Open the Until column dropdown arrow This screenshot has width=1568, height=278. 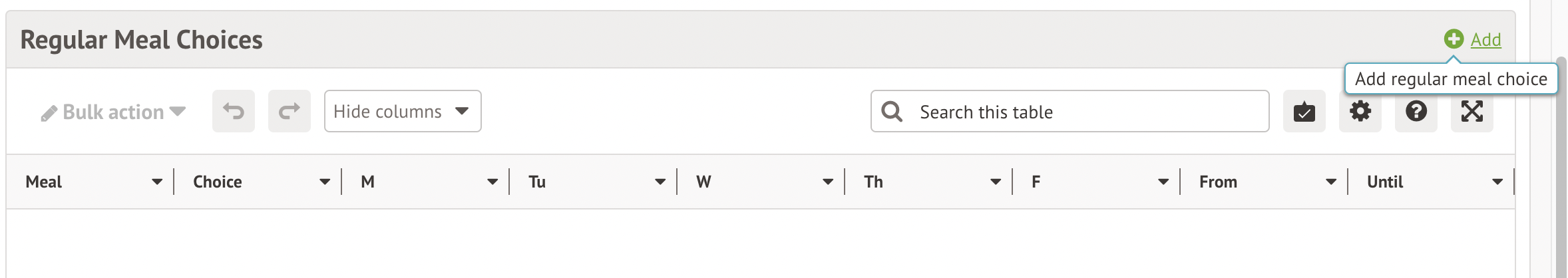click(1497, 182)
